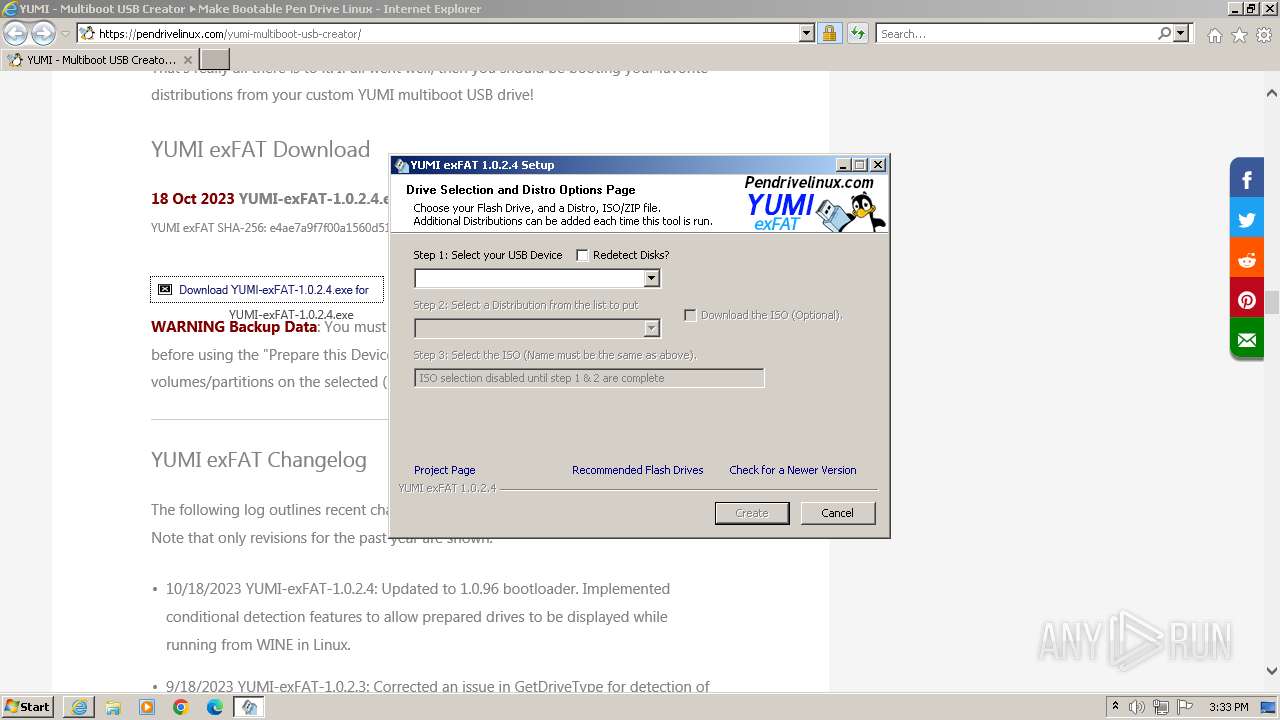Click YUMI setup title bar icon
1280x720 pixels.
point(401,165)
